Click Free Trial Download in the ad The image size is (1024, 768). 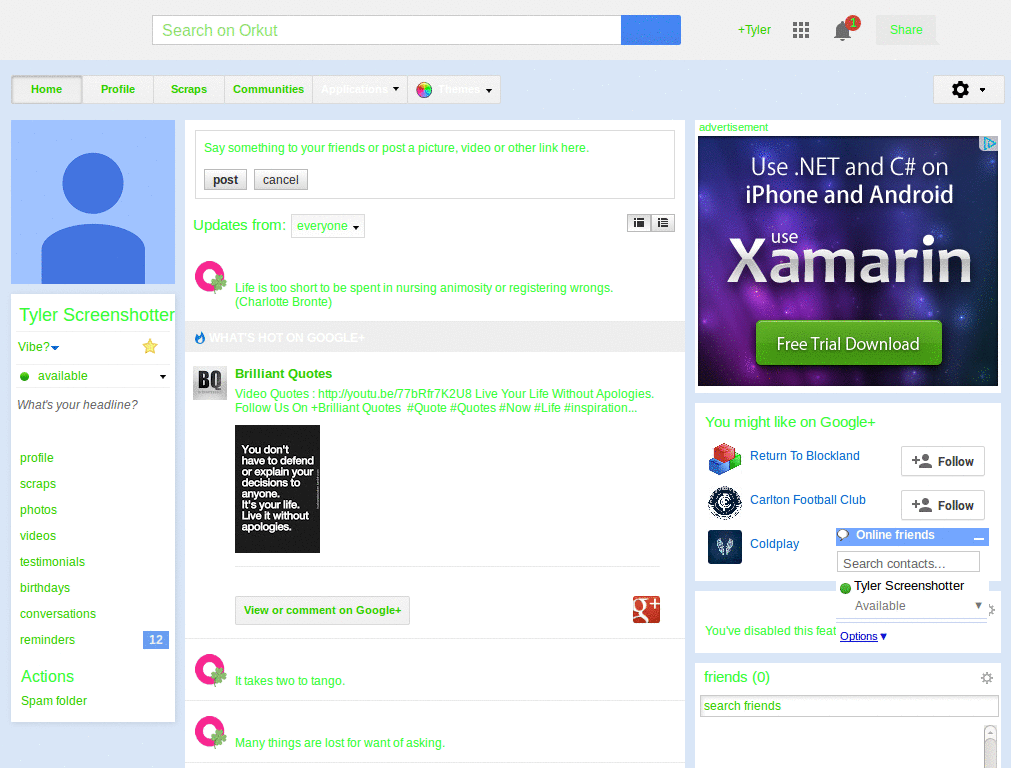tap(848, 344)
